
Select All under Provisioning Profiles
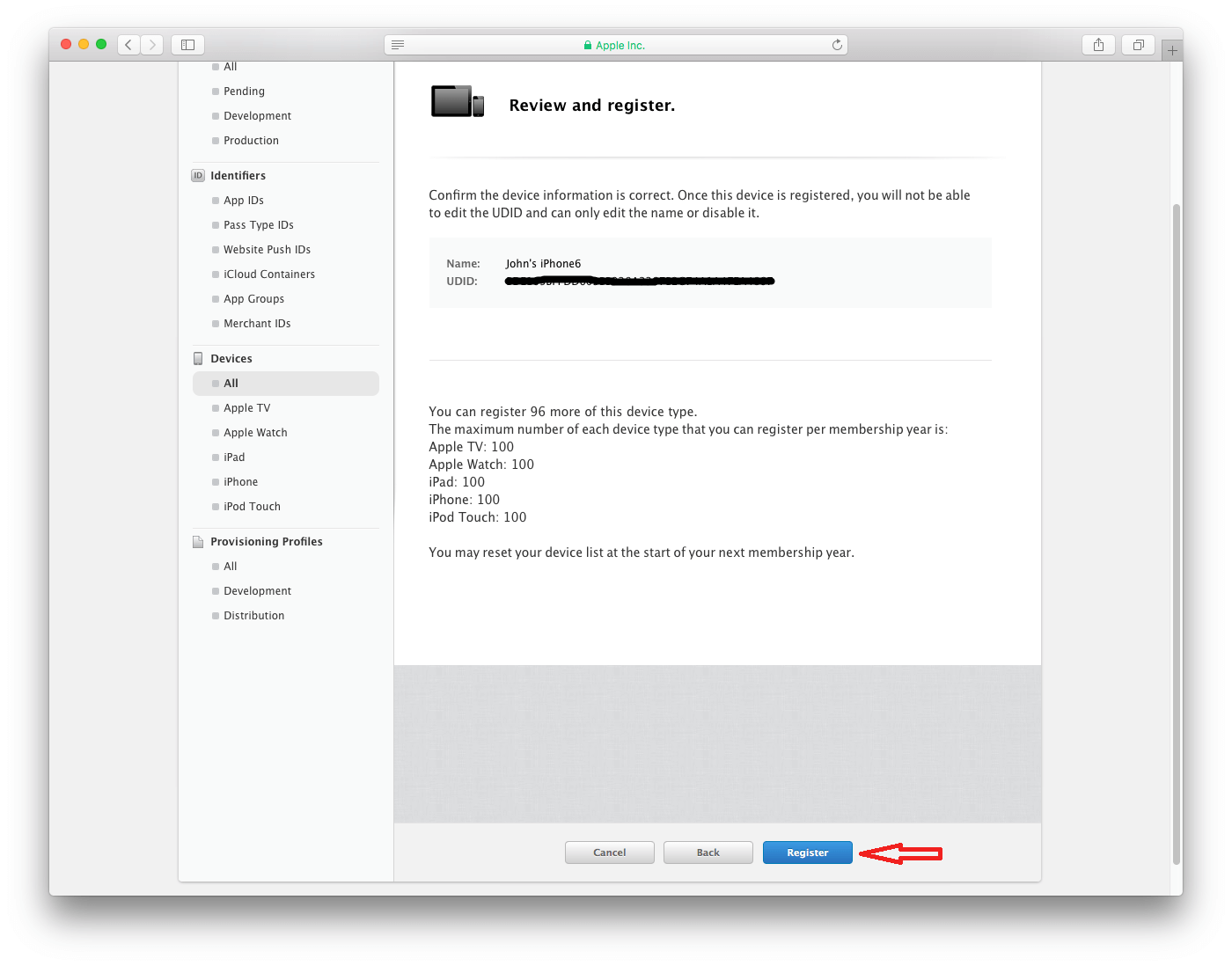point(230,567)
